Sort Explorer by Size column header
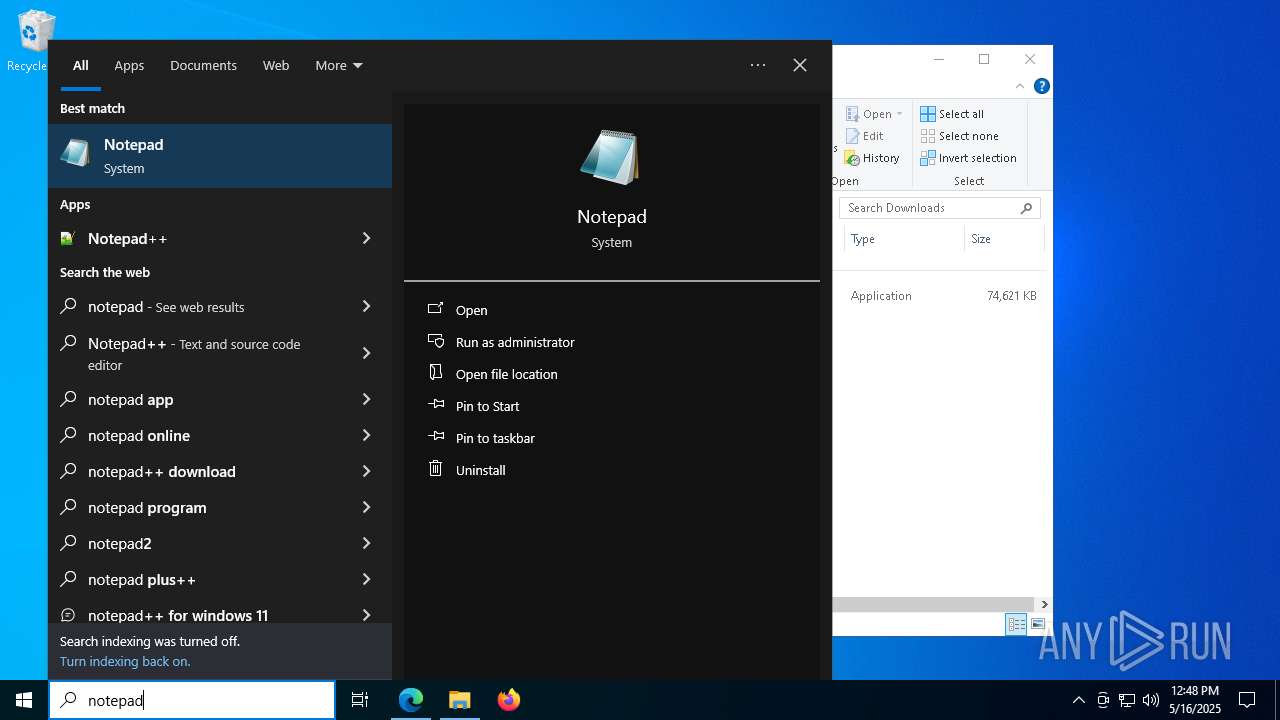The width and height of the screenshot is (1280, 720). pyautogui.click(x=981, y=239)
